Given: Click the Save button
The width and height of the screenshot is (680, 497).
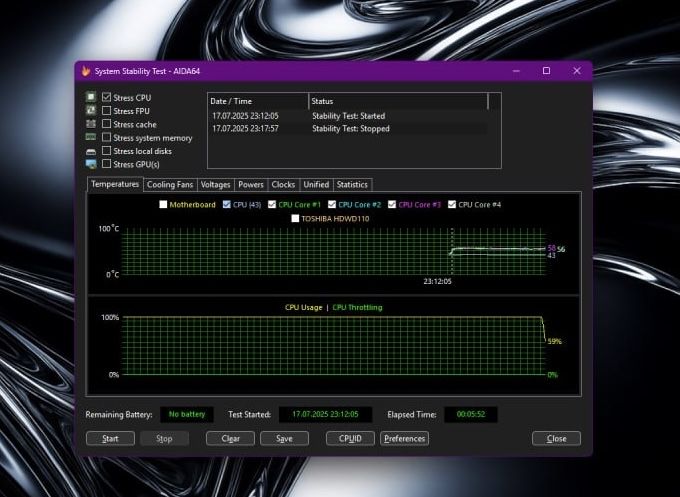Looking at the screenshot, I should [284, 438].
